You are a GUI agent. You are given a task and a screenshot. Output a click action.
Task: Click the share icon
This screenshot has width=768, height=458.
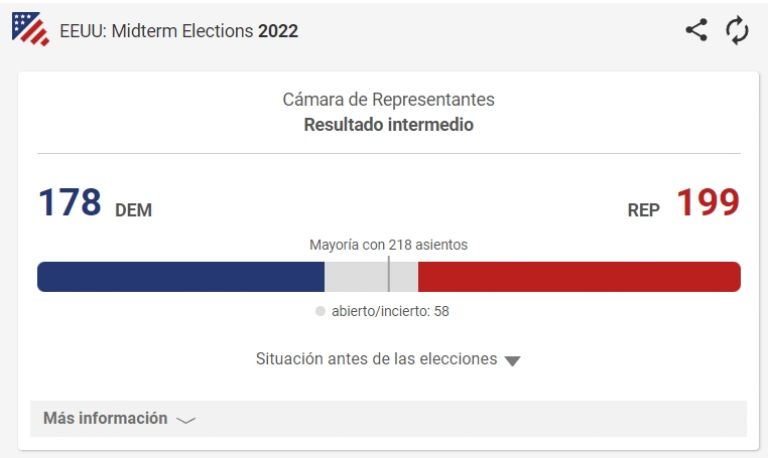click(696, 30)
